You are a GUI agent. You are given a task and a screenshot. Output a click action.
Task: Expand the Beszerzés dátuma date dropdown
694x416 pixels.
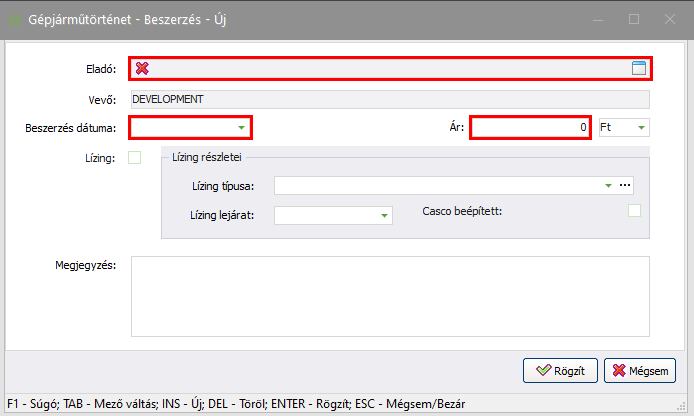(x=241, y=128)
